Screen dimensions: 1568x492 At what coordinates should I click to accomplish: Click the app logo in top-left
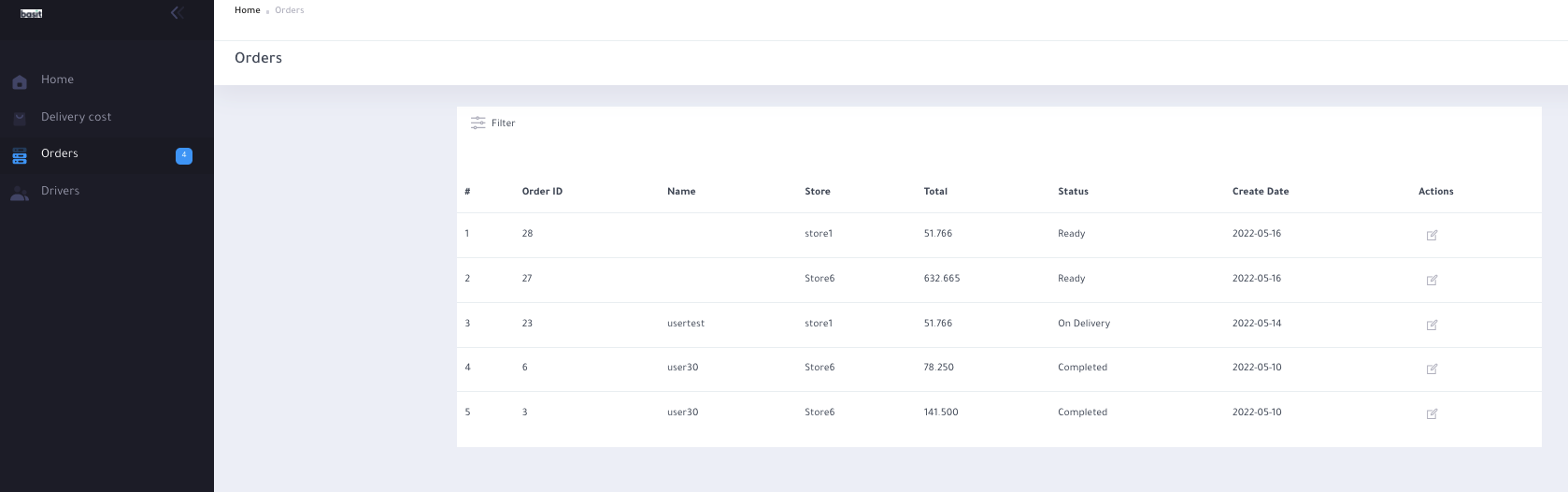coord(32,13)
